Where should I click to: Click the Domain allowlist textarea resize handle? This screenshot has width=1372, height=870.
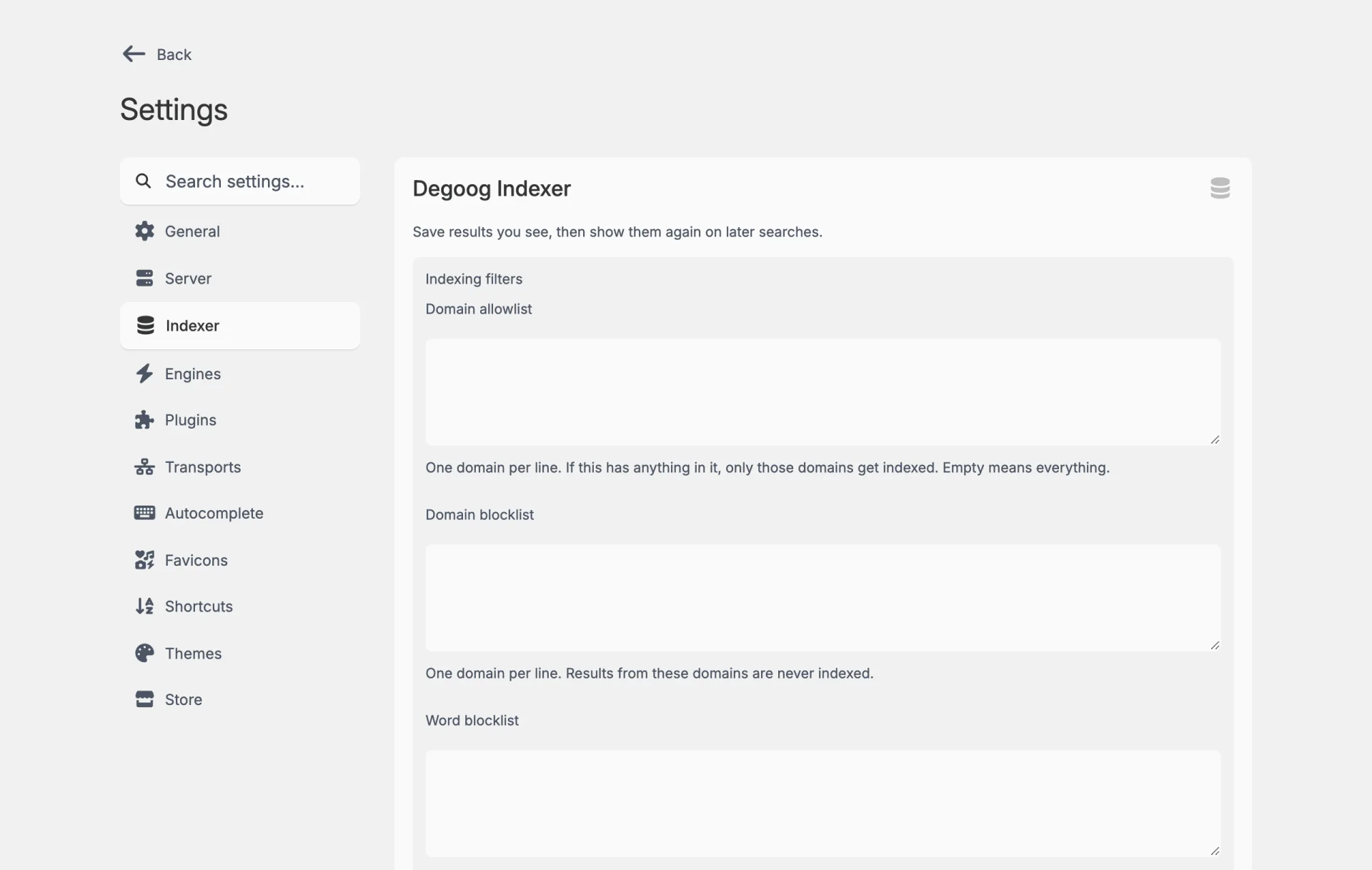pyautogui.click(x=1215, y=440)
